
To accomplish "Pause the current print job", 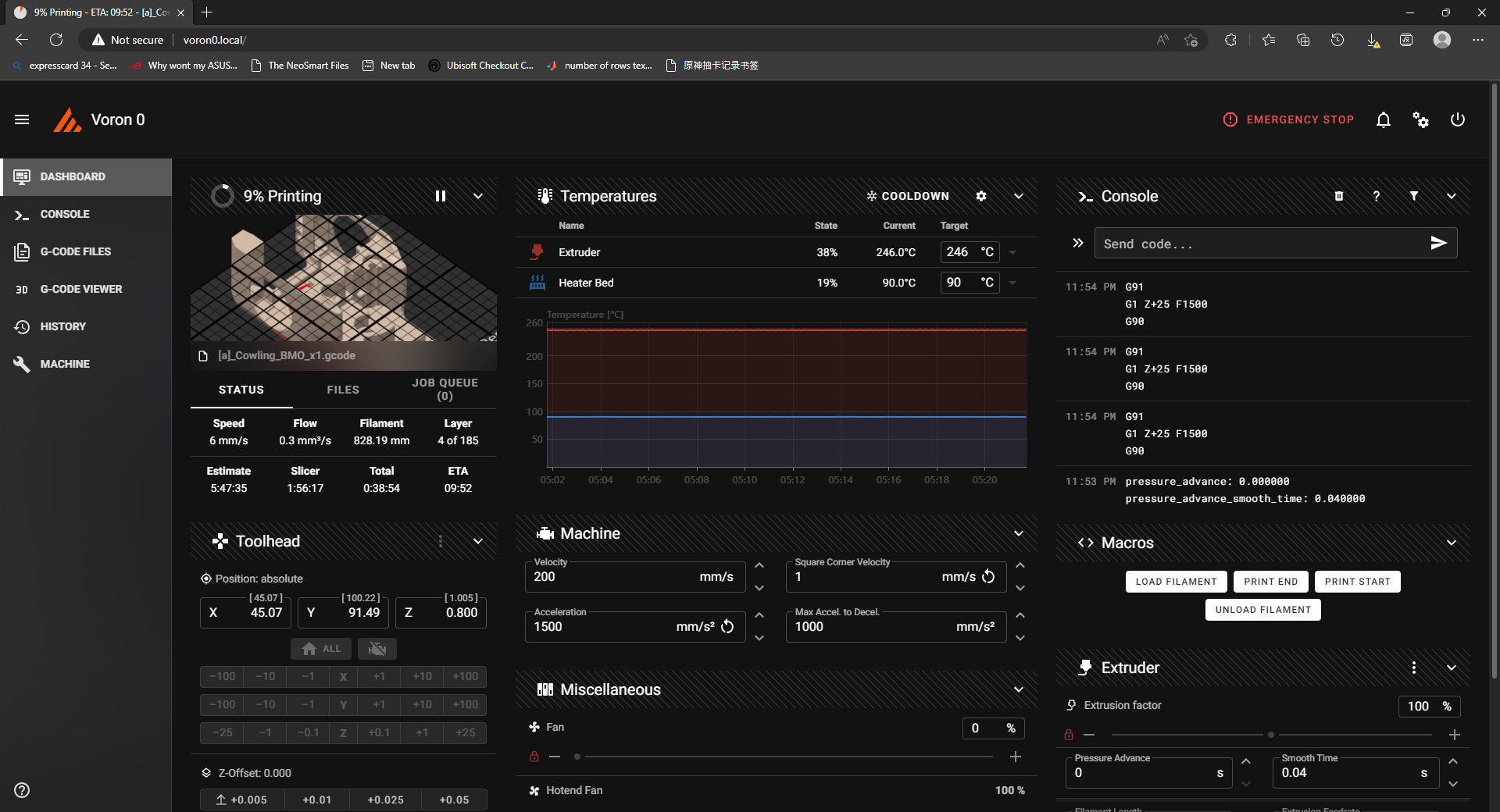I will pos(441,196).
